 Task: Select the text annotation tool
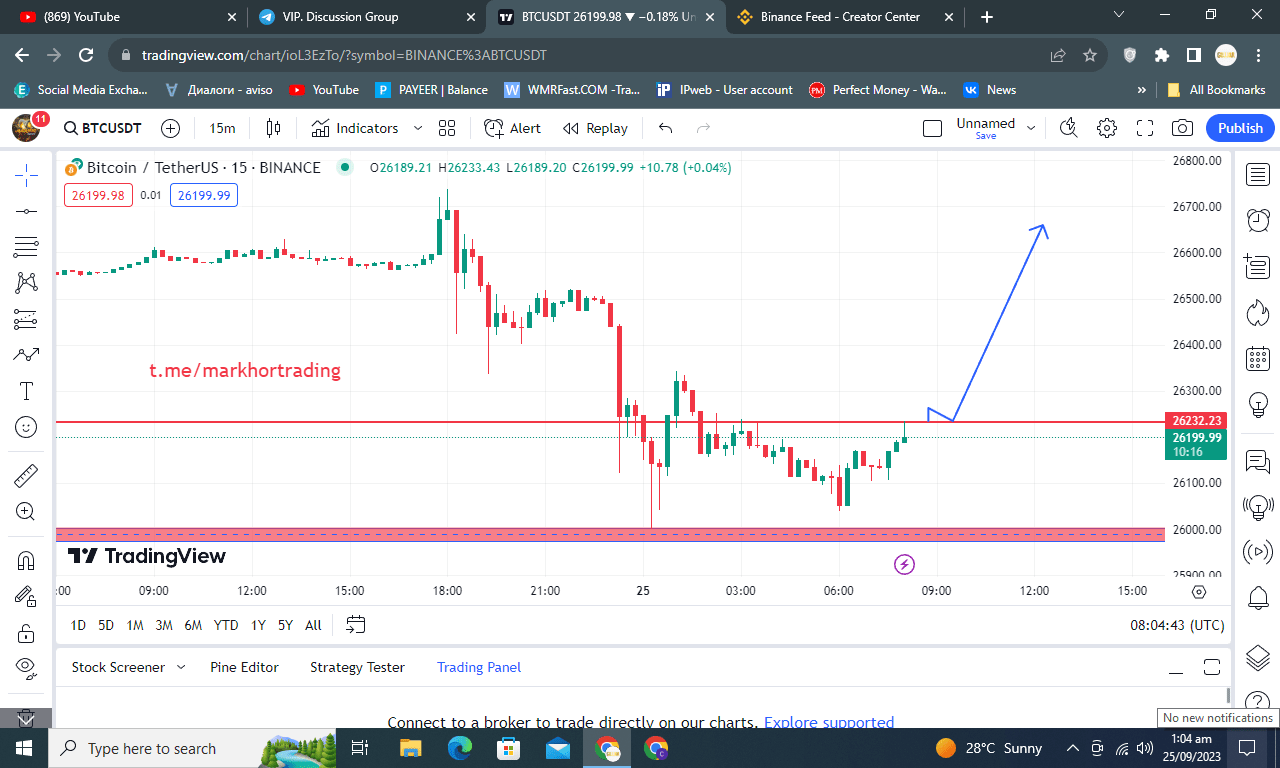pos(26,391)
